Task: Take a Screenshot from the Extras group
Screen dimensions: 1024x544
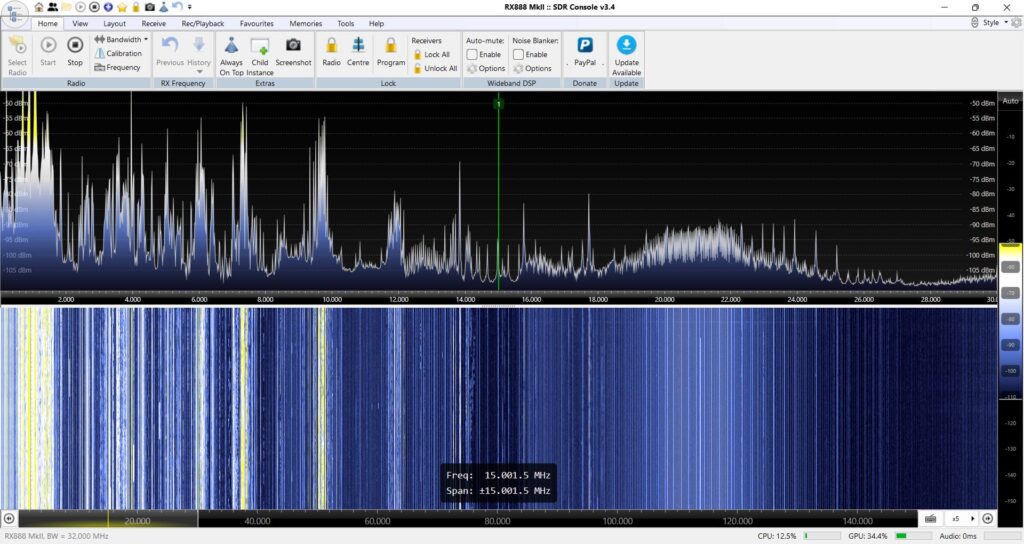Action: coord(293,52)
